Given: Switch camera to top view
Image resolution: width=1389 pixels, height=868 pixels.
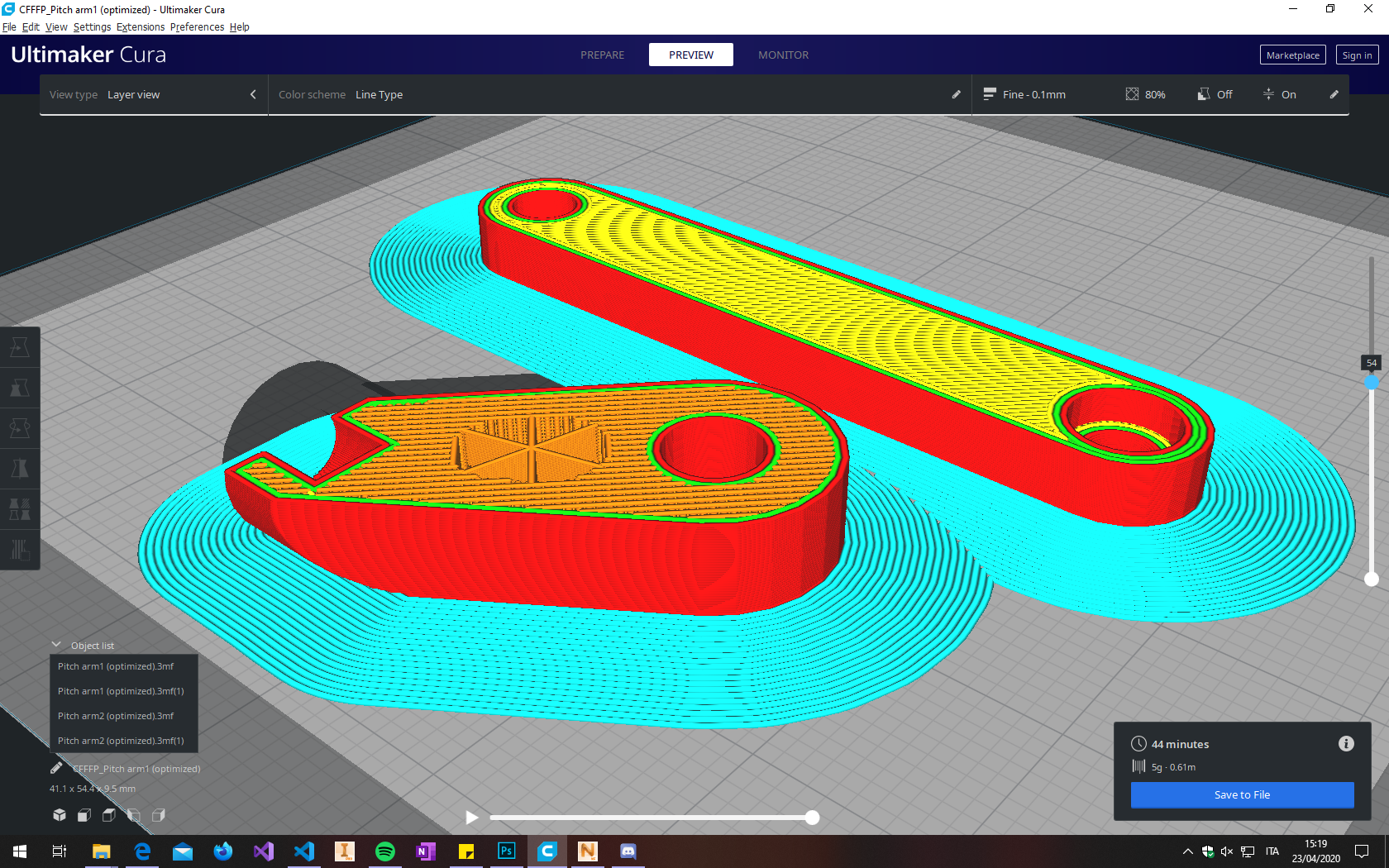Looking at the screenshot, I should [x=109, y=815].
